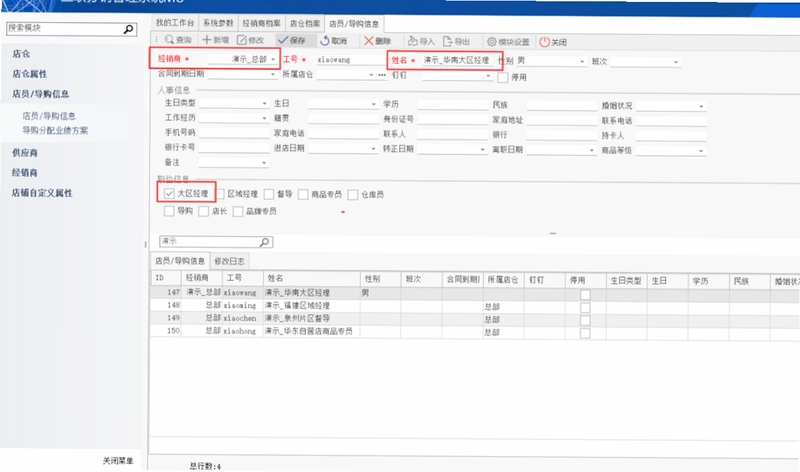
Task: Check the 导购 checkbox
Action: [x=169, y=211]
